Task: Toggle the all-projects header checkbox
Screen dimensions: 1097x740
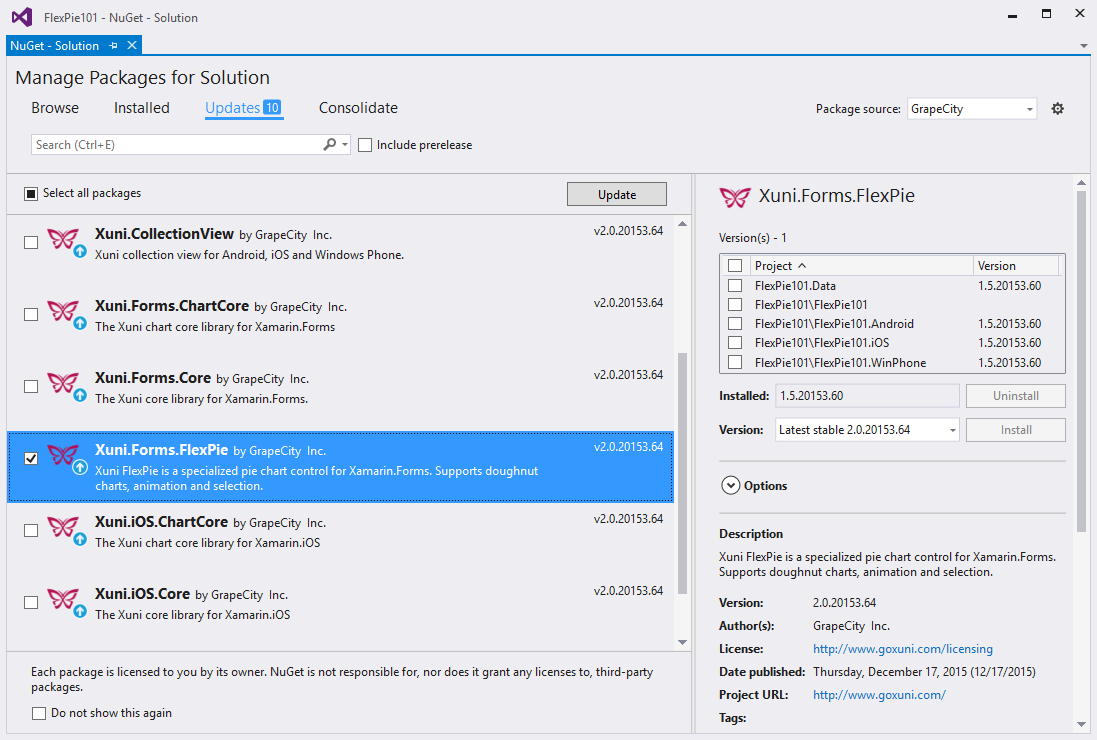Action: (735, 266)
